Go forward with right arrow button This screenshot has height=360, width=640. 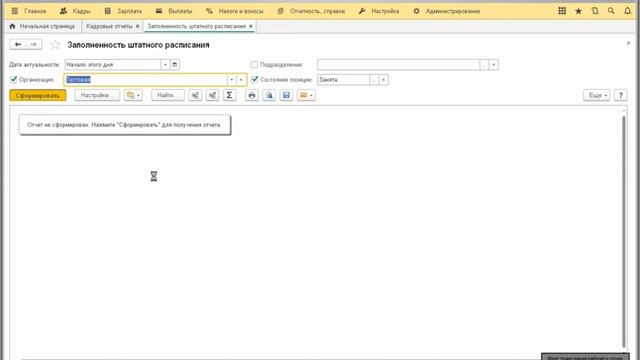tap(33, 44)
